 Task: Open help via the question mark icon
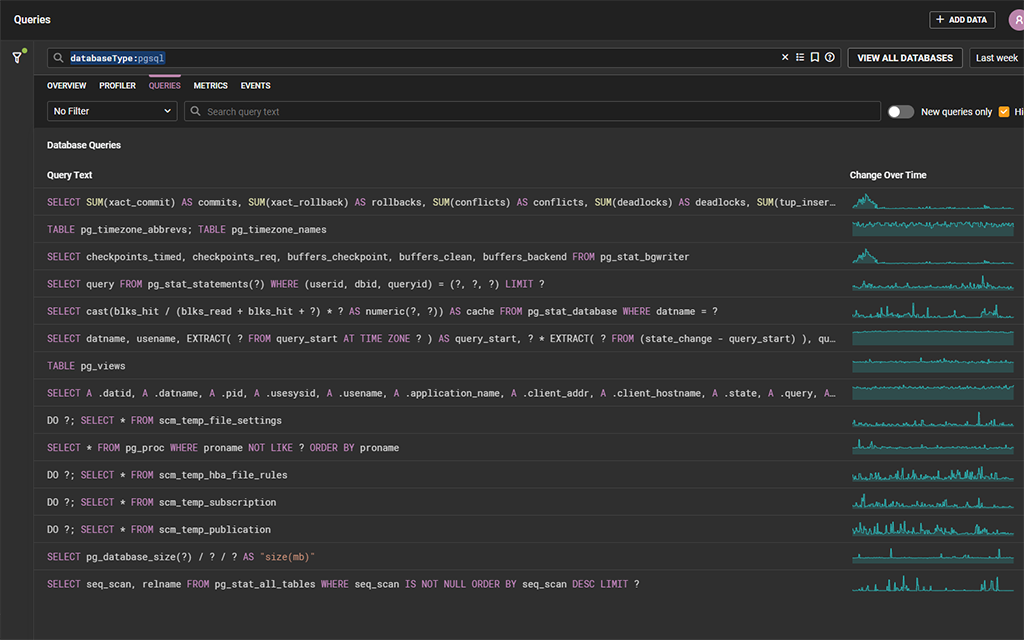(827, 57)
